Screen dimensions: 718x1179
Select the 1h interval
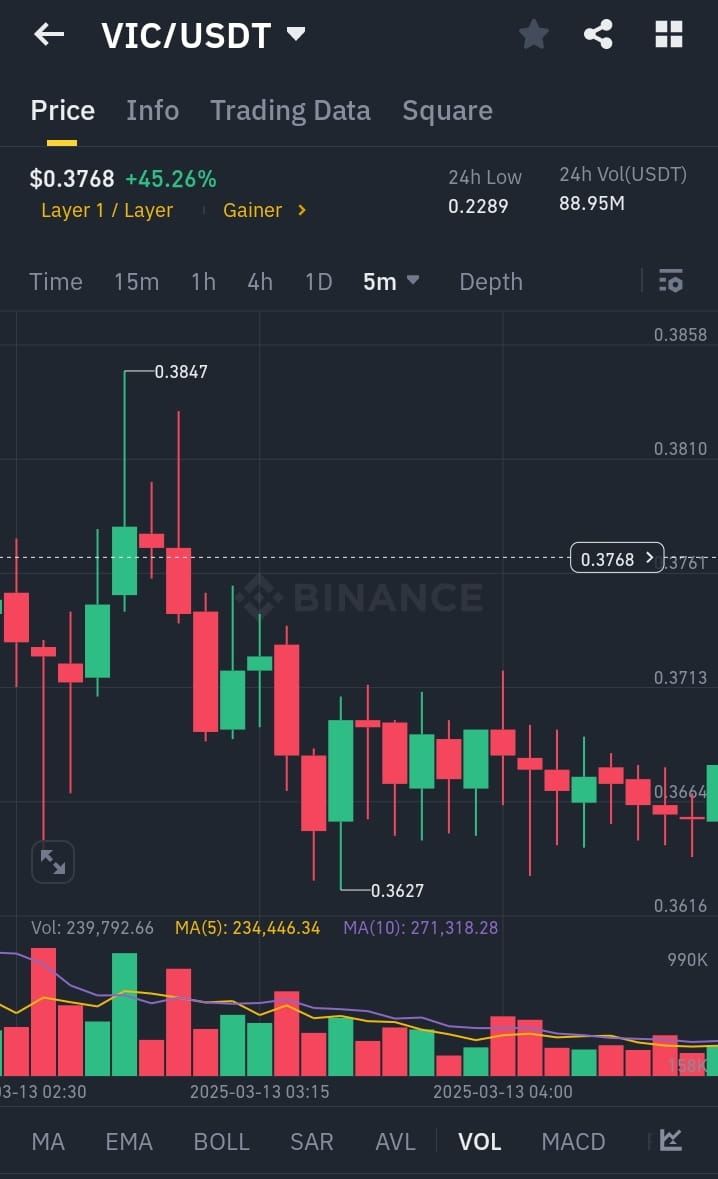click(203, 282)
